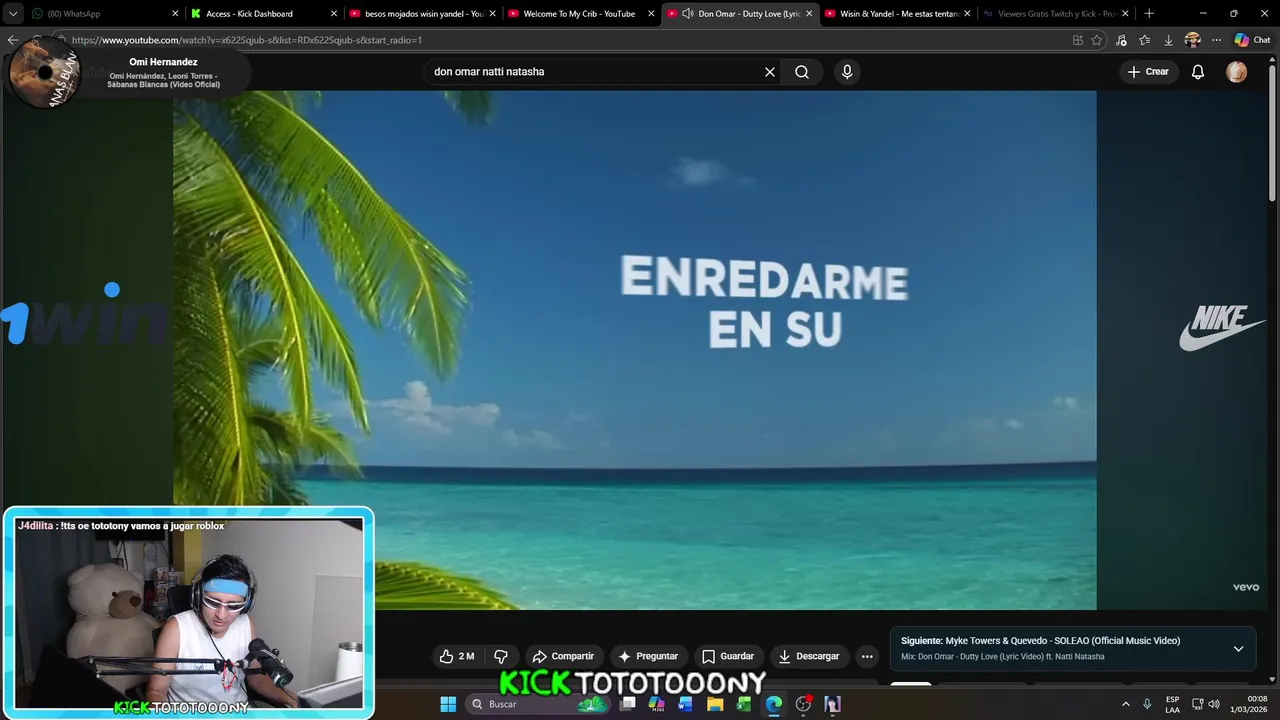This screenshot has height=720, width=1280.
Task: Open the system tray volume icon
Action: pos(1214,704)
